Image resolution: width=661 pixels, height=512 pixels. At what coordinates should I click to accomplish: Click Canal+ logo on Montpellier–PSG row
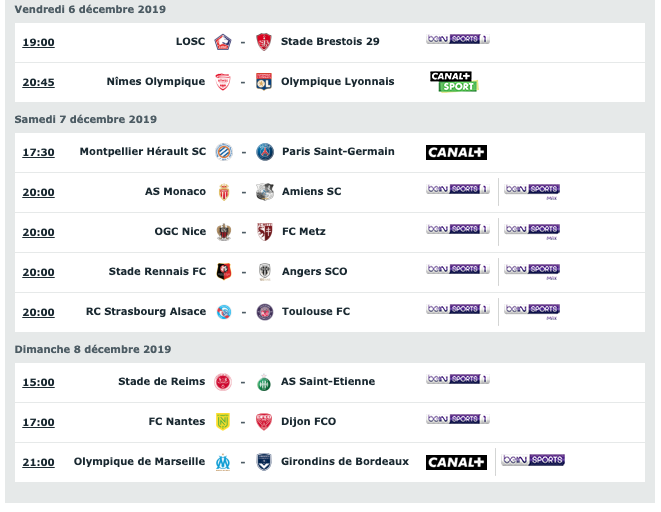pyautogui.click(x=456, y=152)
